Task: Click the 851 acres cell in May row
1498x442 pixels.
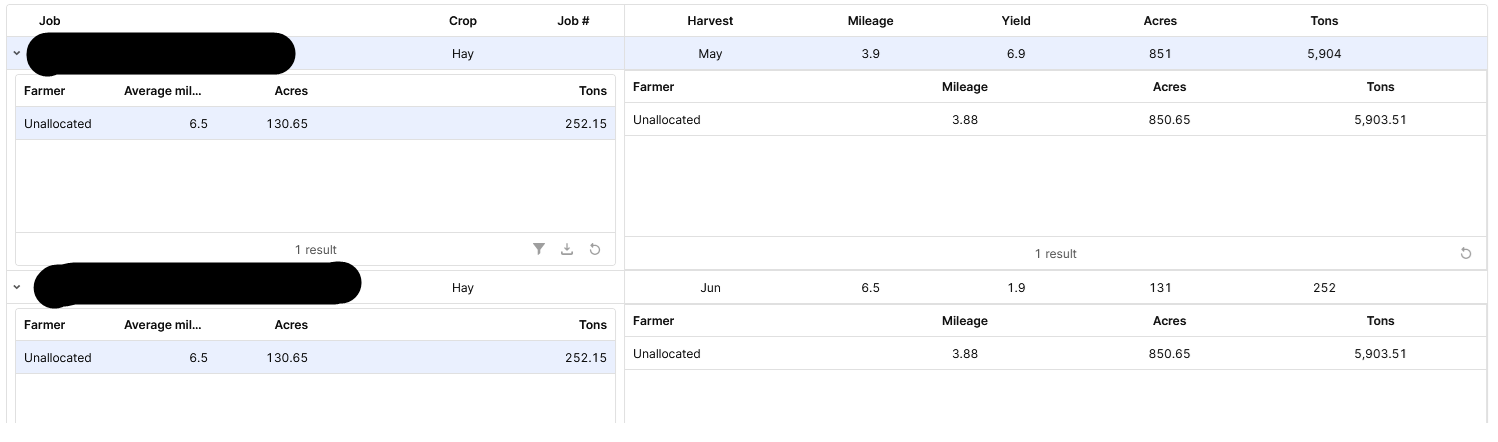Action: coord(1160,54)
